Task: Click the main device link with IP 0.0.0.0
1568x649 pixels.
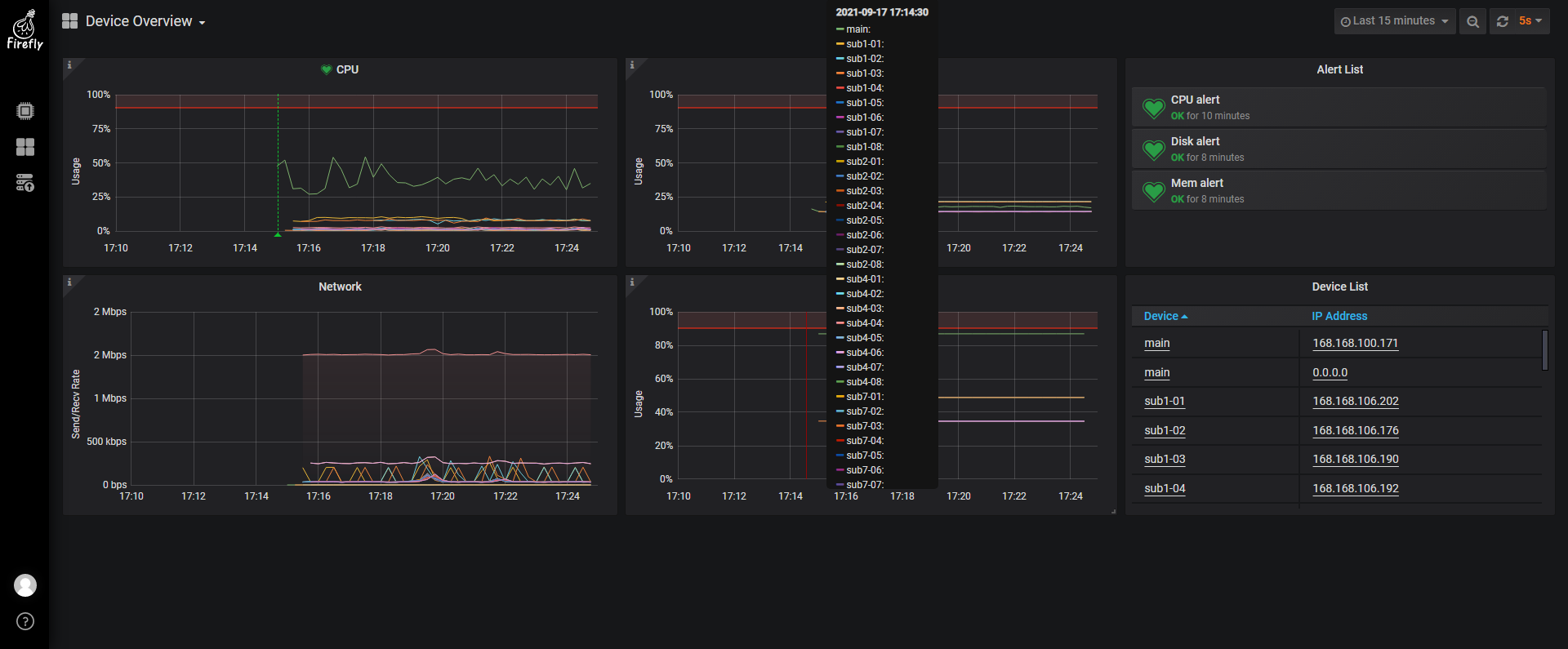Action: (1157, 372)
